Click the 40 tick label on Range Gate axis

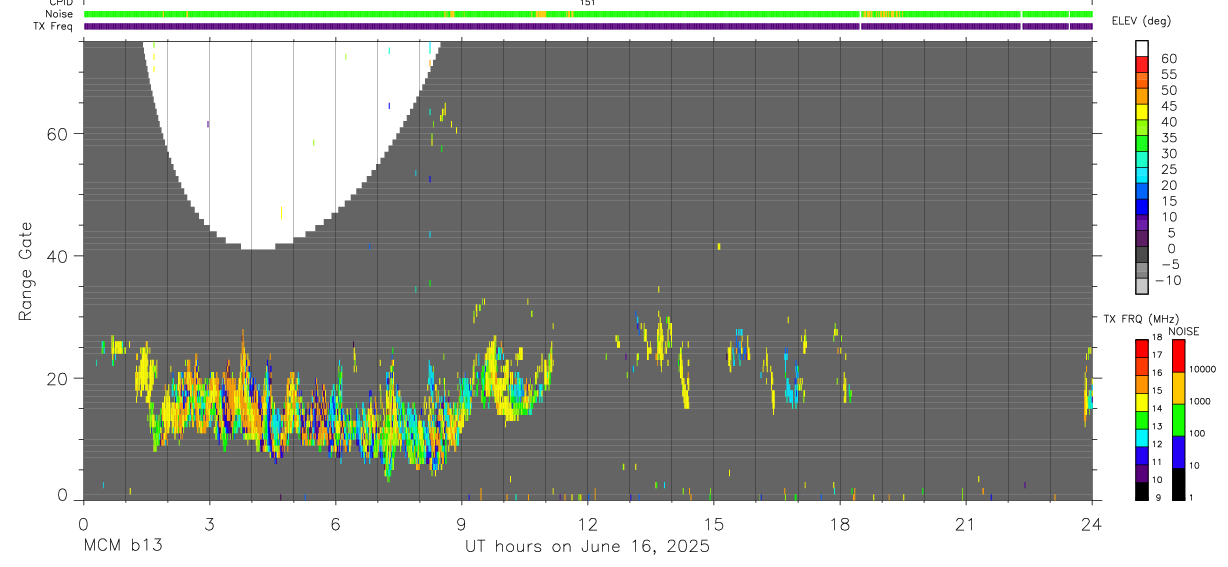61,256
